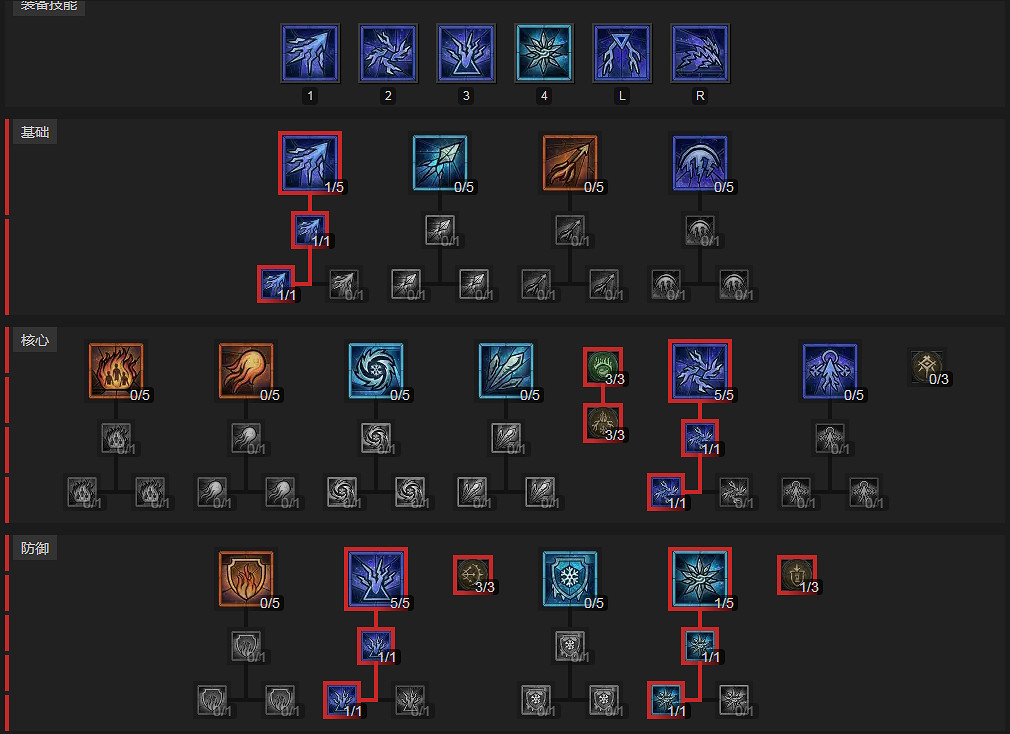The height and width of the screenshot is (734, 1010).
Task: Click the 防御 section label
Action: pyautogui.click(x=35, y=548)
